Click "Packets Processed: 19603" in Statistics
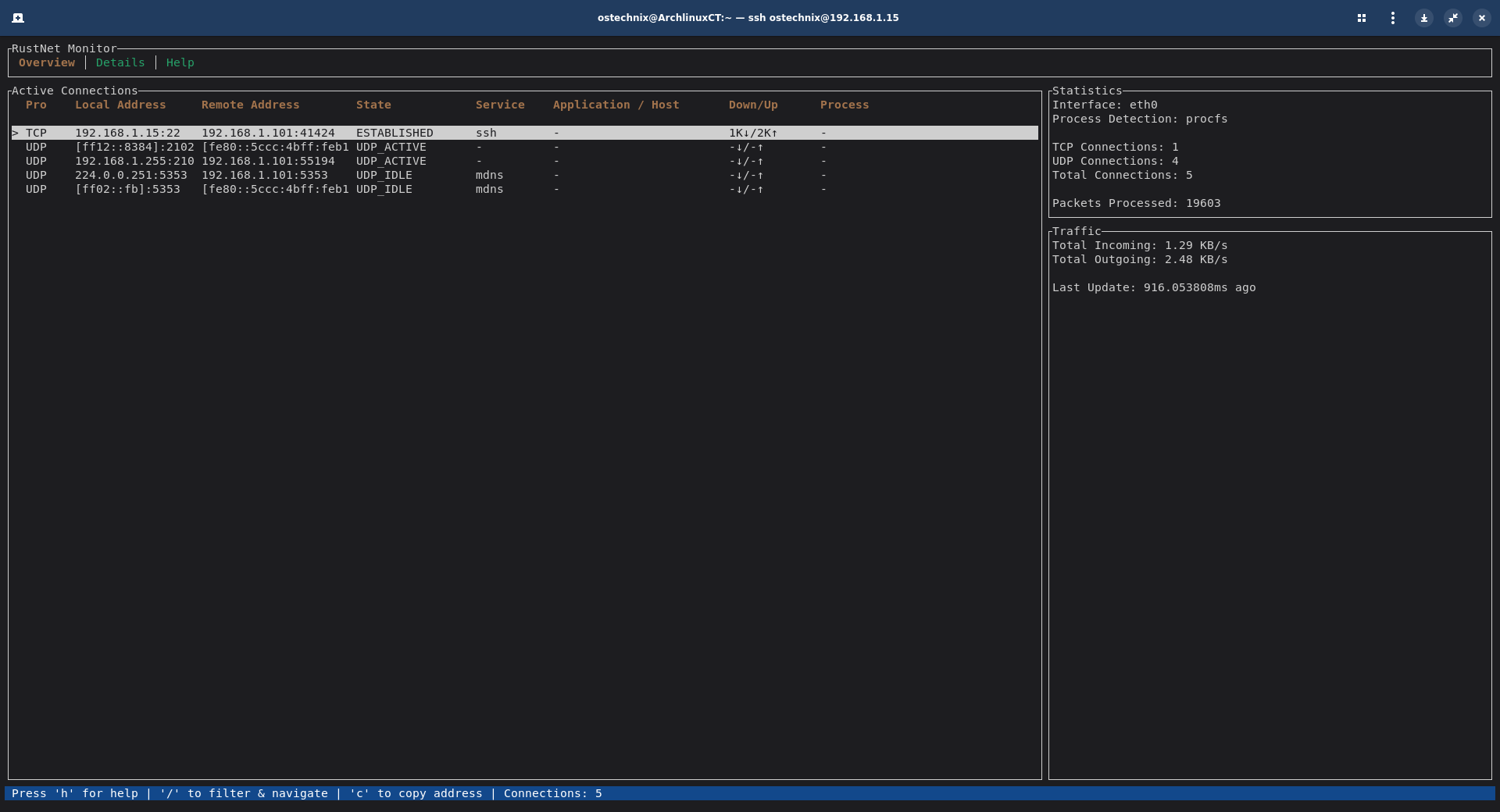 click(1137, 203)
